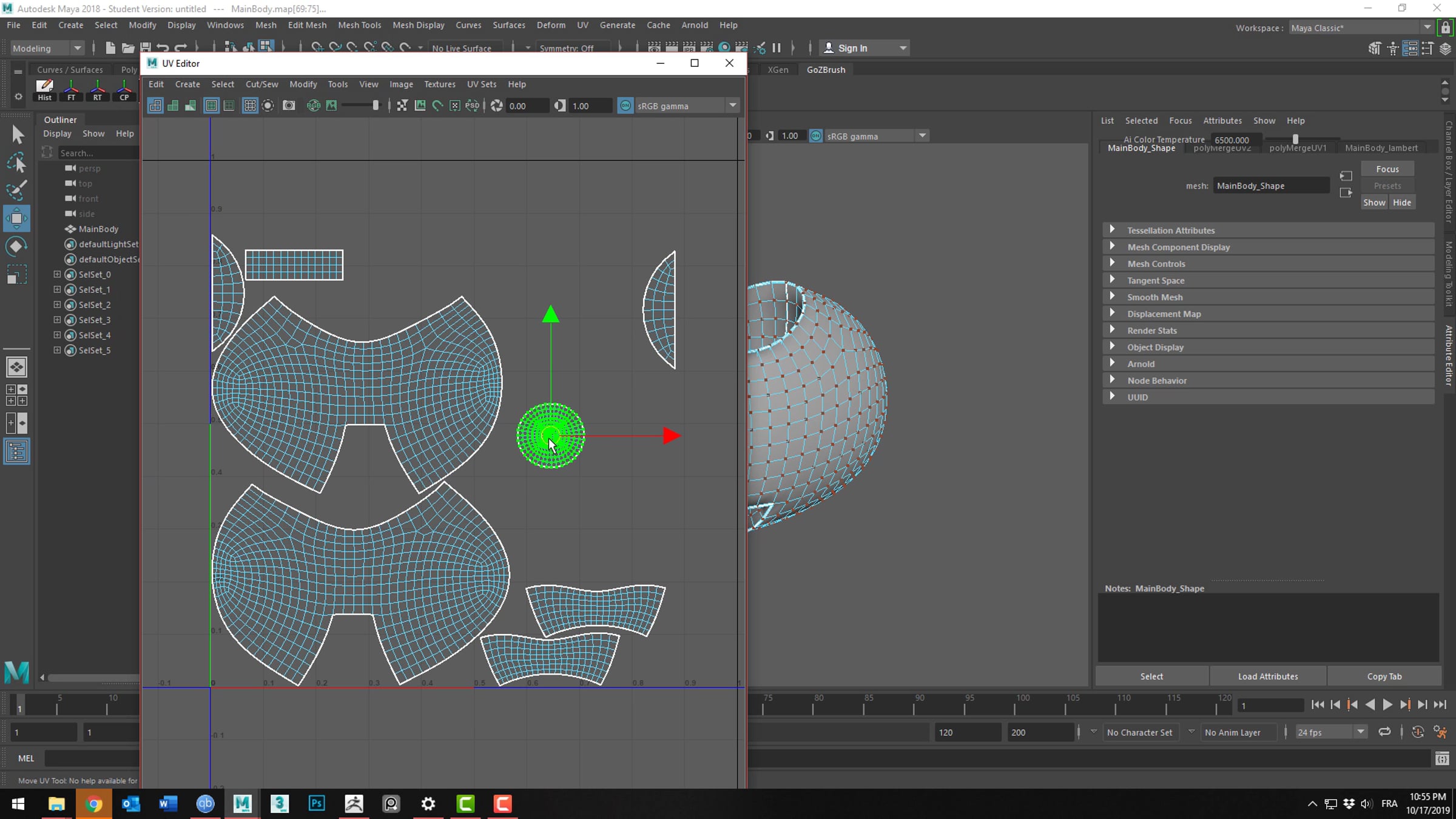Click the Lasso select tool in toolbox

(x=16, y=163)
